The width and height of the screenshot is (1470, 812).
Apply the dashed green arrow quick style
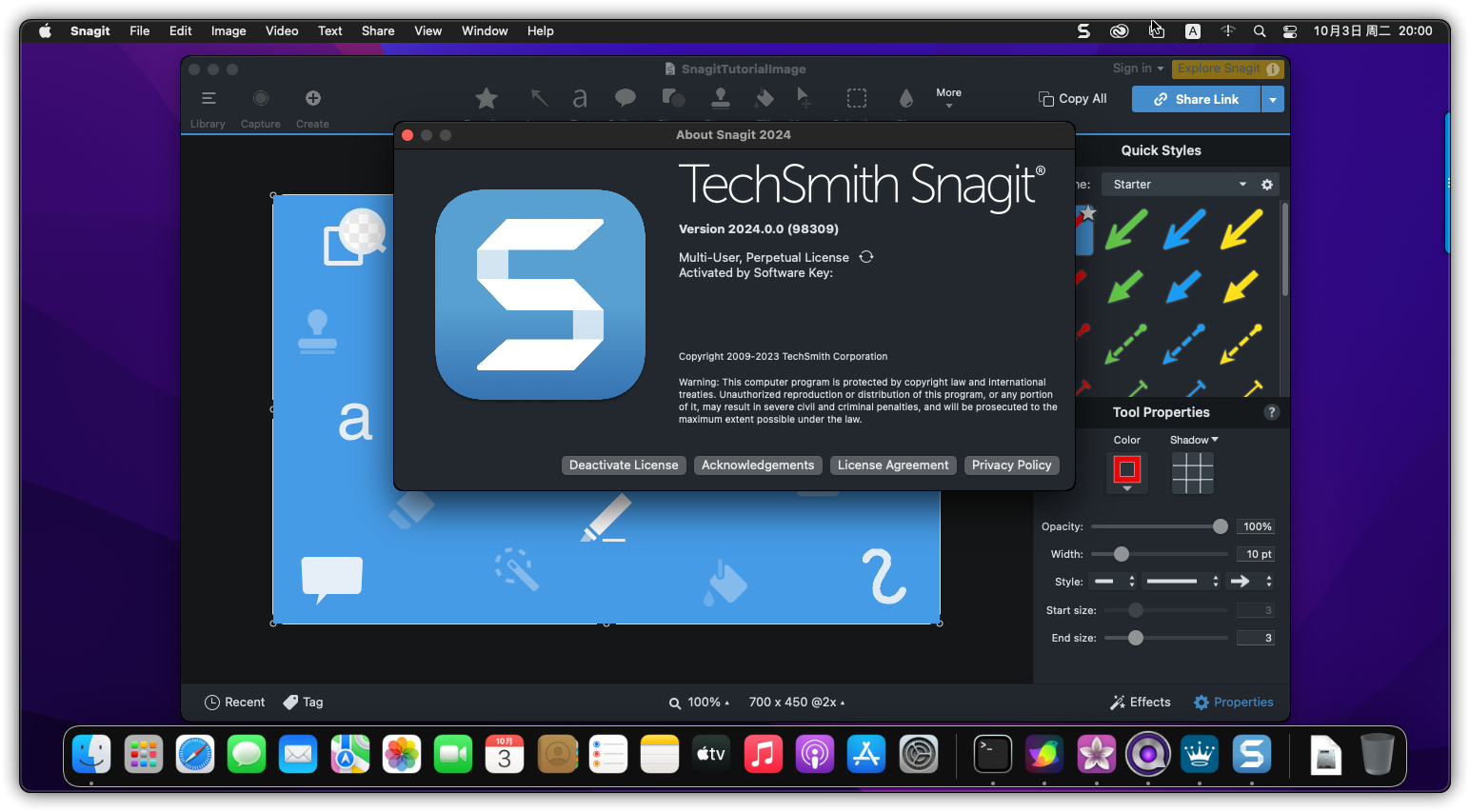[x=1126, y=344]
